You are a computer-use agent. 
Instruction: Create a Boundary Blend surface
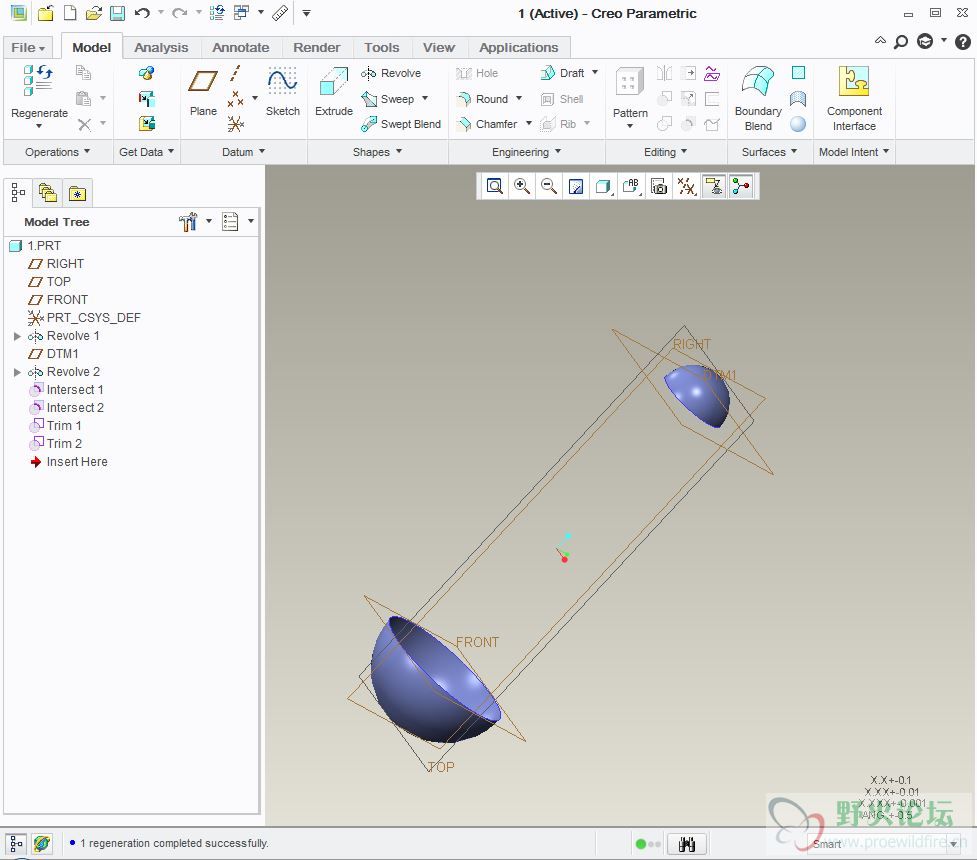758,98
